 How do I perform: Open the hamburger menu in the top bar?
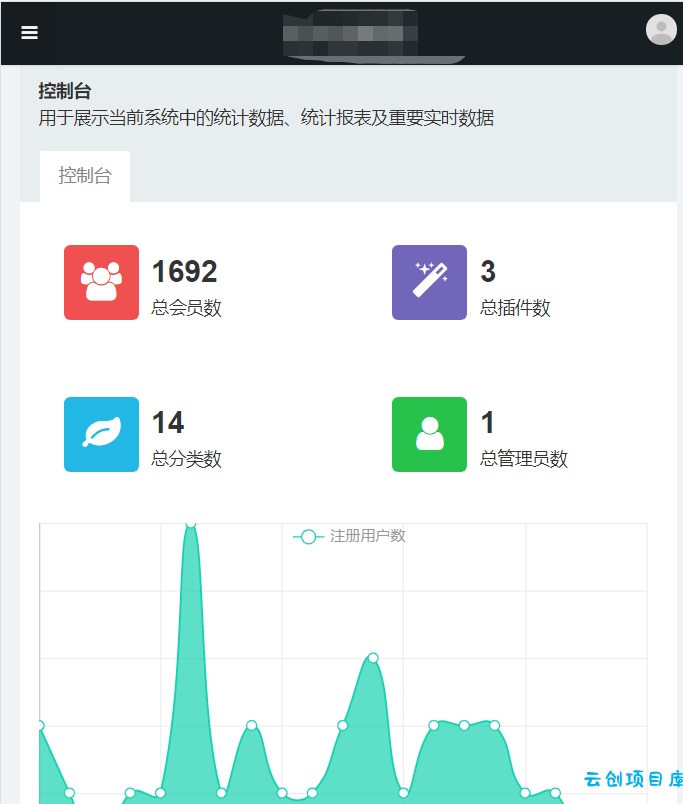(29, 32)
